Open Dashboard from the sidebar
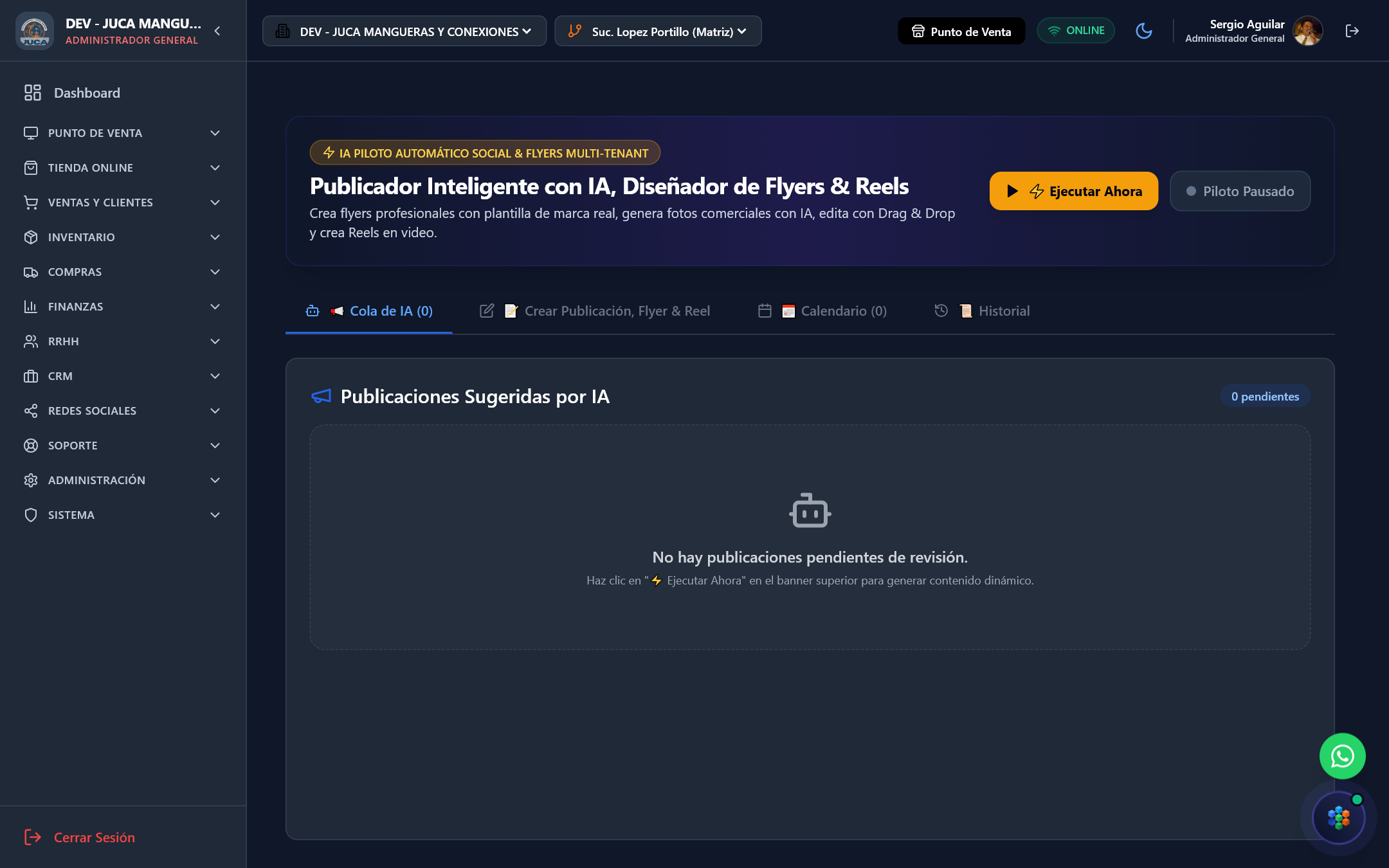1389x868 pixels. [x=123, y=93]
